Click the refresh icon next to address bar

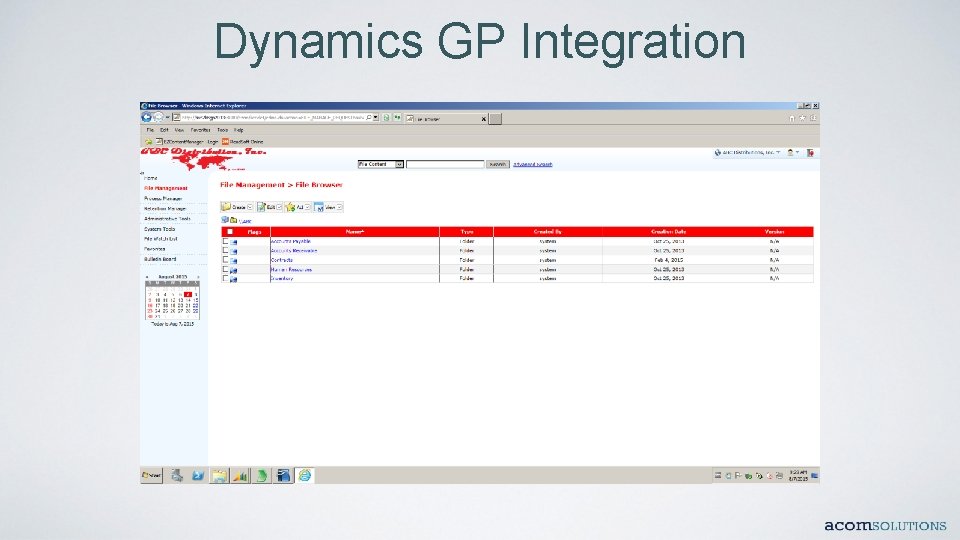386,118
